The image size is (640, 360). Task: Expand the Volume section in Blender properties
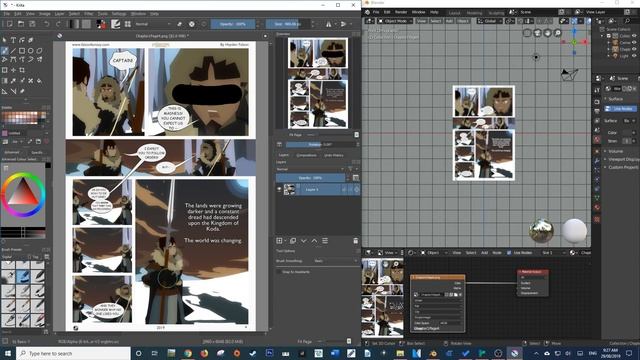(x=615, y=151)
